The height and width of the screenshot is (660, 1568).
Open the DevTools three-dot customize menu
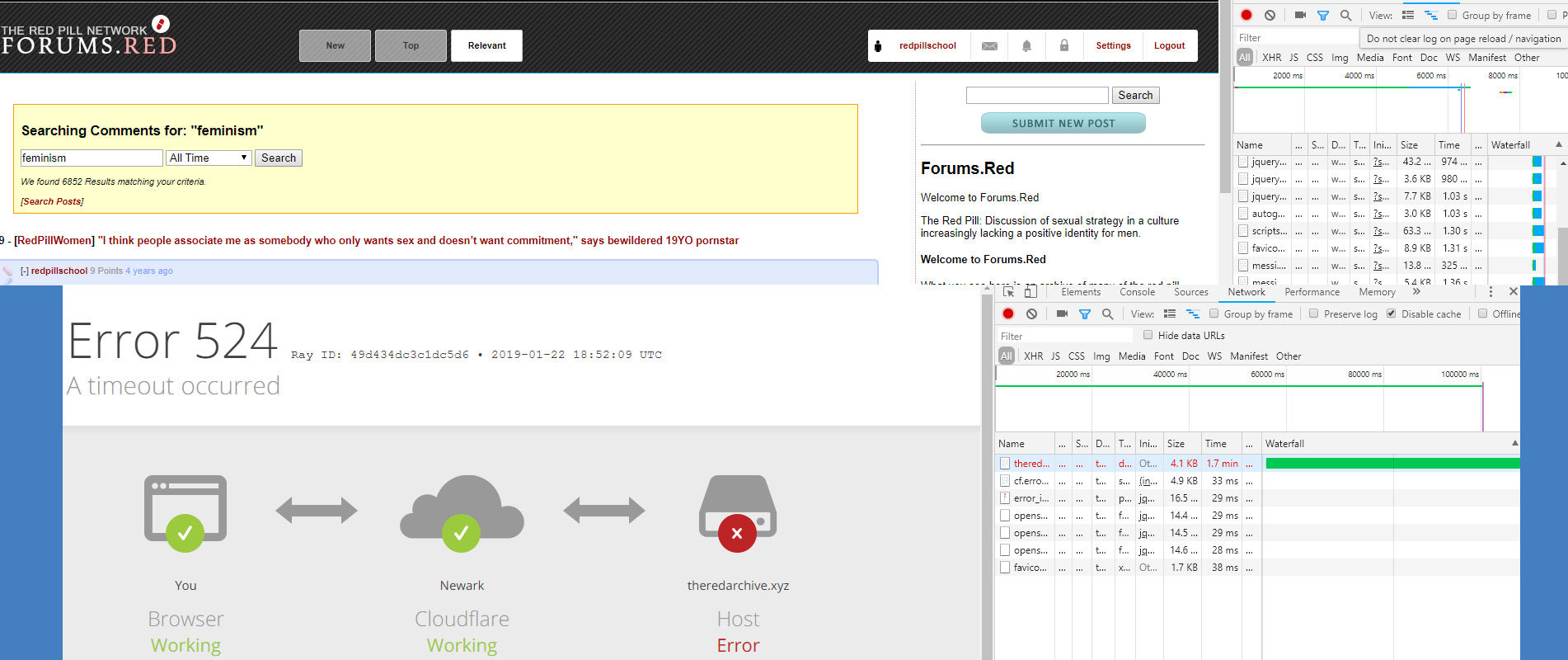tap(1491, 292)
